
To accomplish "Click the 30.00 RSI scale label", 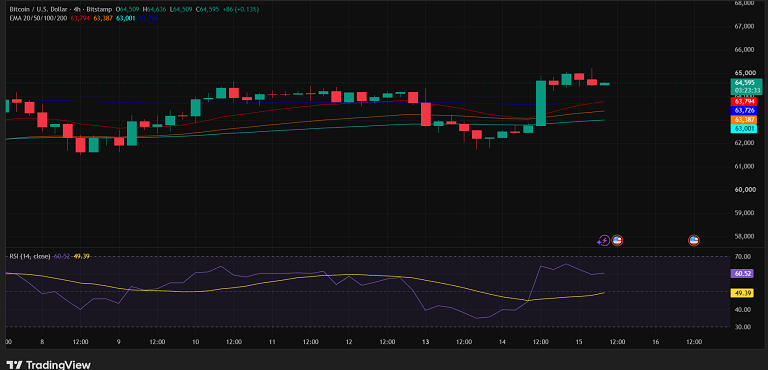I will [x=743, y=326].
